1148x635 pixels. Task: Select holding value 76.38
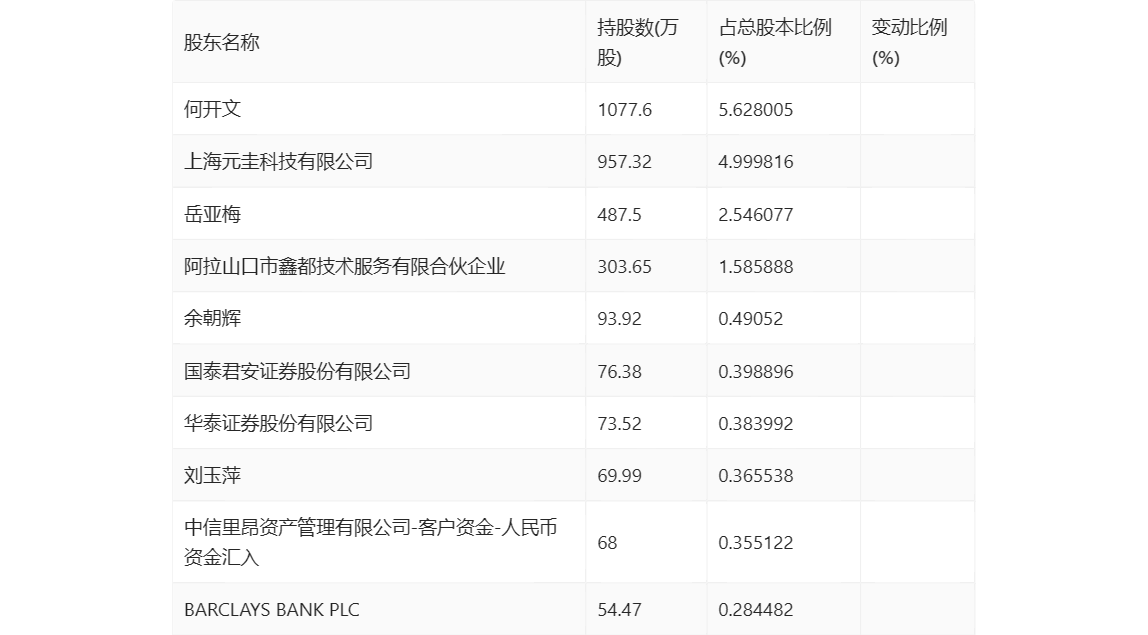pos(619,371)
